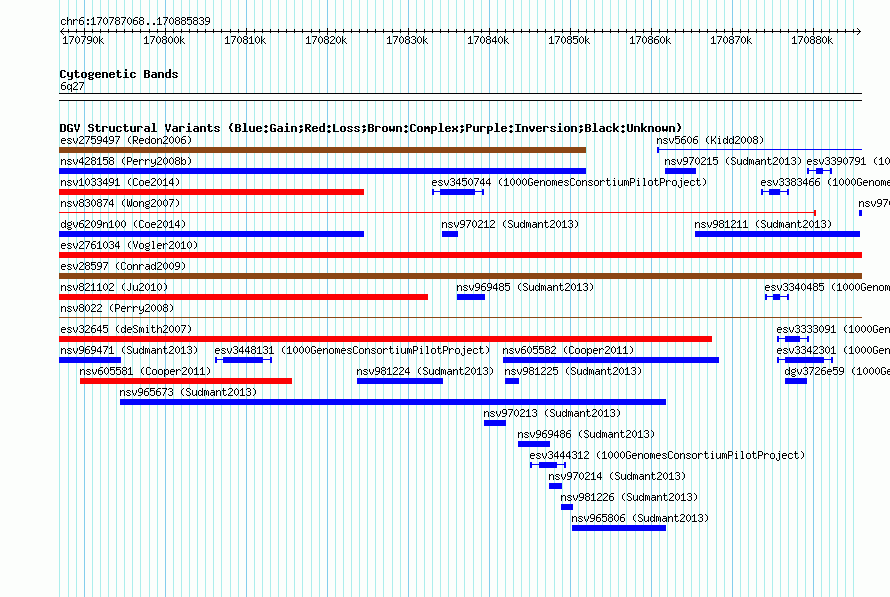Viewport: 890px width, 597px height.
Task: Open esv2761034 (Vogler2010) label
Action: point(129,245)
